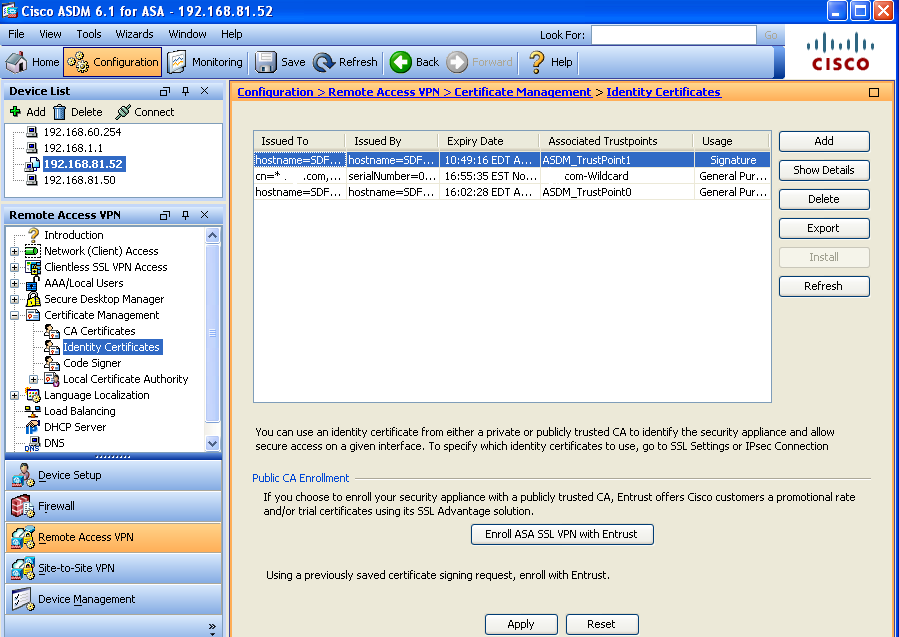This screenshot has height=637, width=899.
Task: Undock the Remote Access VPN panel
Action: 165,215
